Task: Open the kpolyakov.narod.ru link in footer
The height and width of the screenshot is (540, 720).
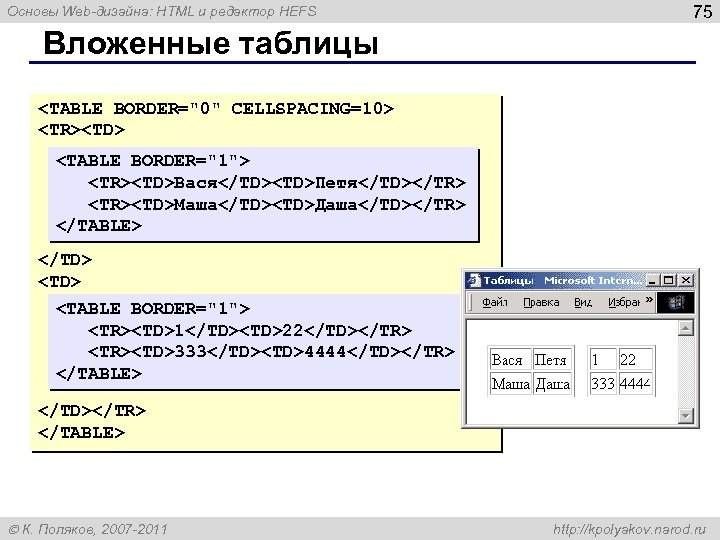Action: (x=630, y=529)
